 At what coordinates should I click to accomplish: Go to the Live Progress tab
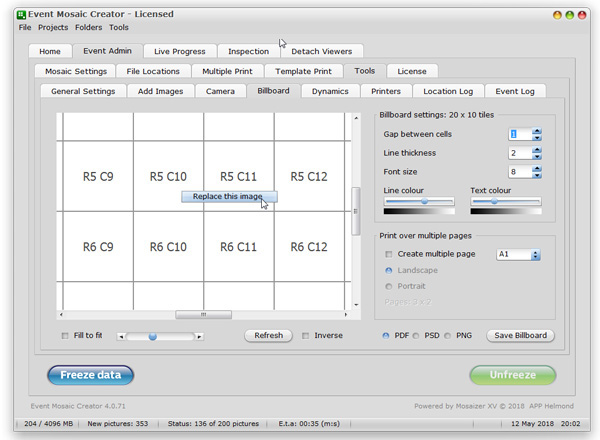pyautogui.click(x=179, y=51)
